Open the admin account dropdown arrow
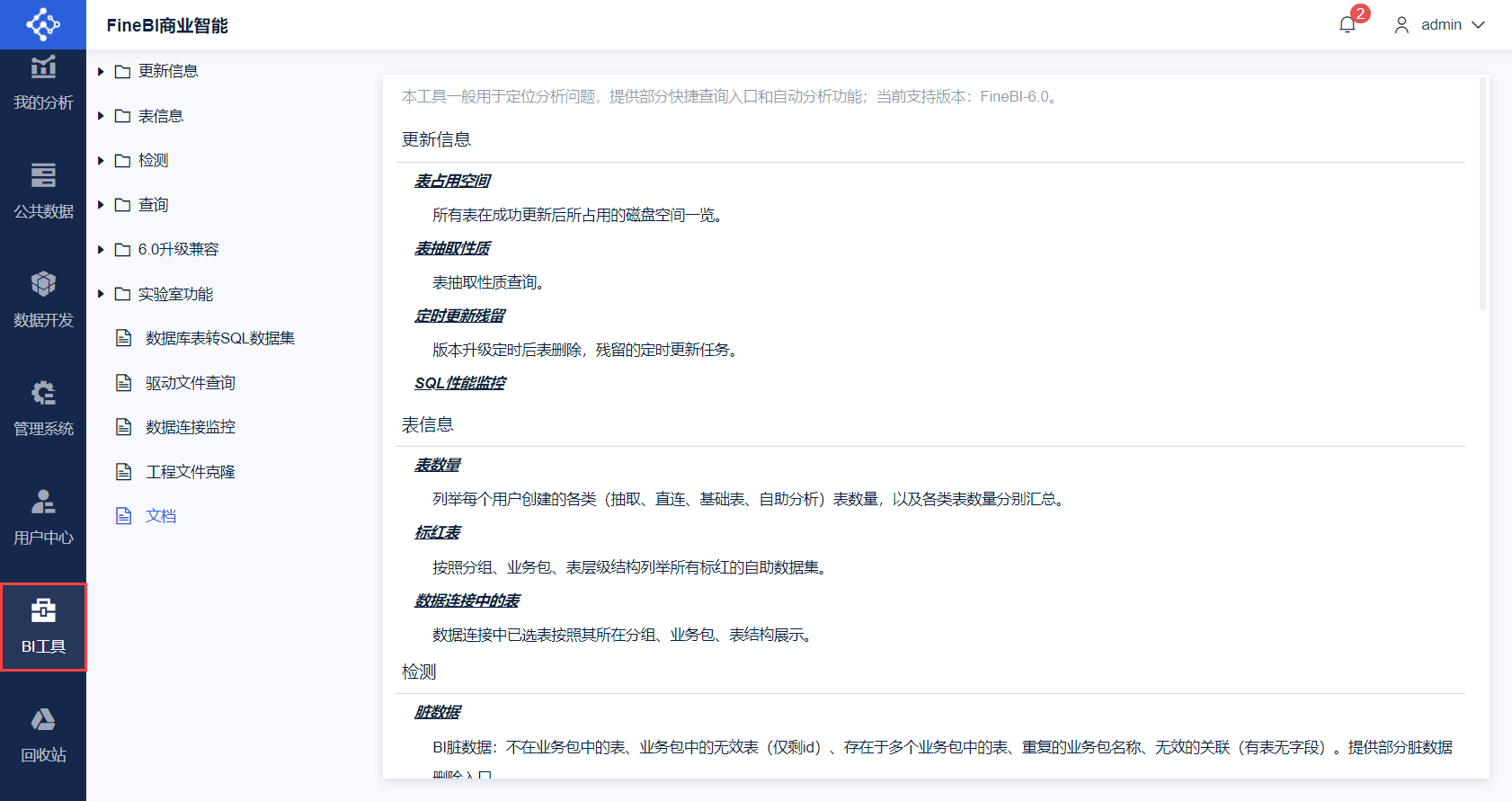Viewport: 1512px width, 801px height. [1478, 25]
